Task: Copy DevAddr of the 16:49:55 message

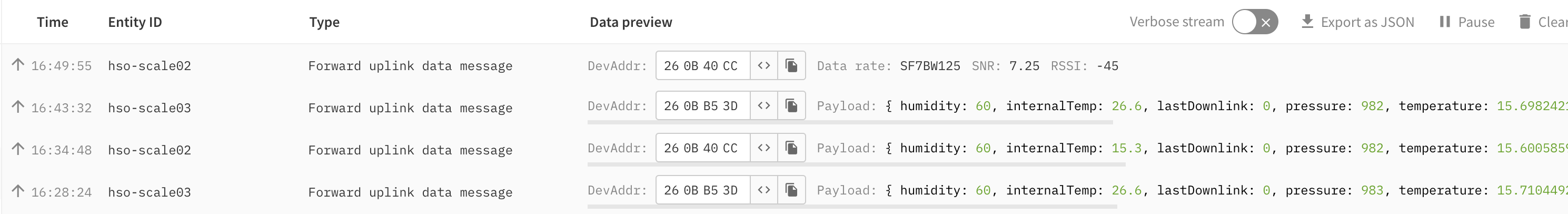Action: click(x=791, y=65)
